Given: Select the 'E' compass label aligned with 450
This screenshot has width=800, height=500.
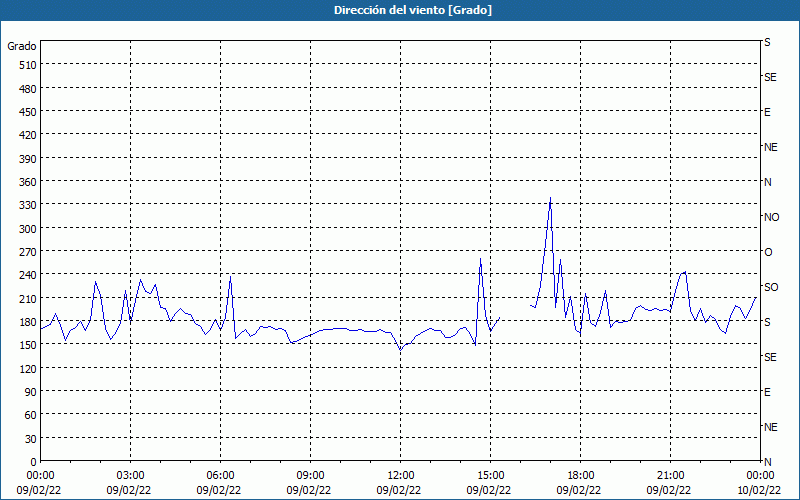Looking at the screenshot, I should pyautogui.click(x=767, y=112).
